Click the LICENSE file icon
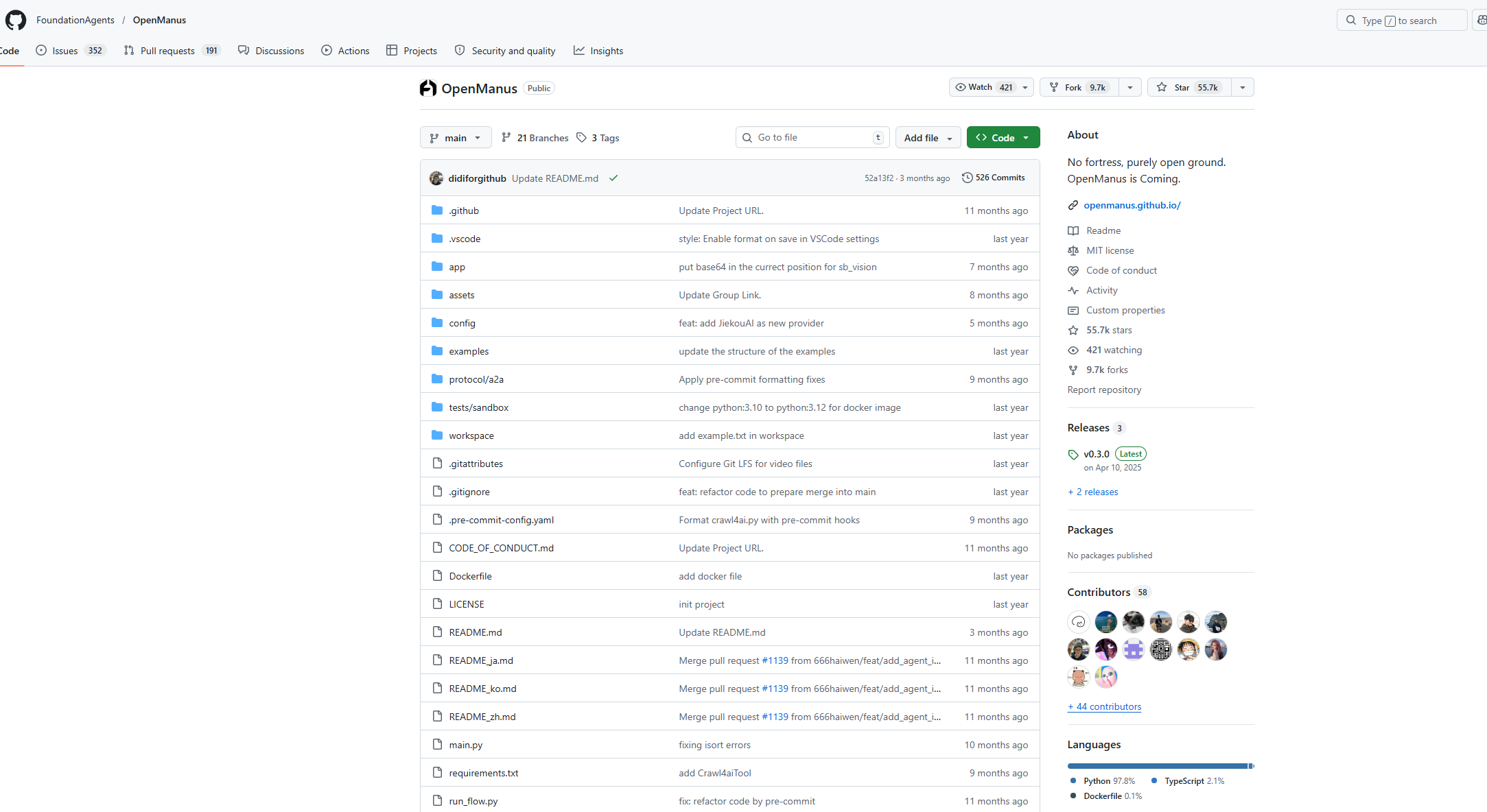The width and height of the screenshot is (1487, 812). (x=437, y=604)
